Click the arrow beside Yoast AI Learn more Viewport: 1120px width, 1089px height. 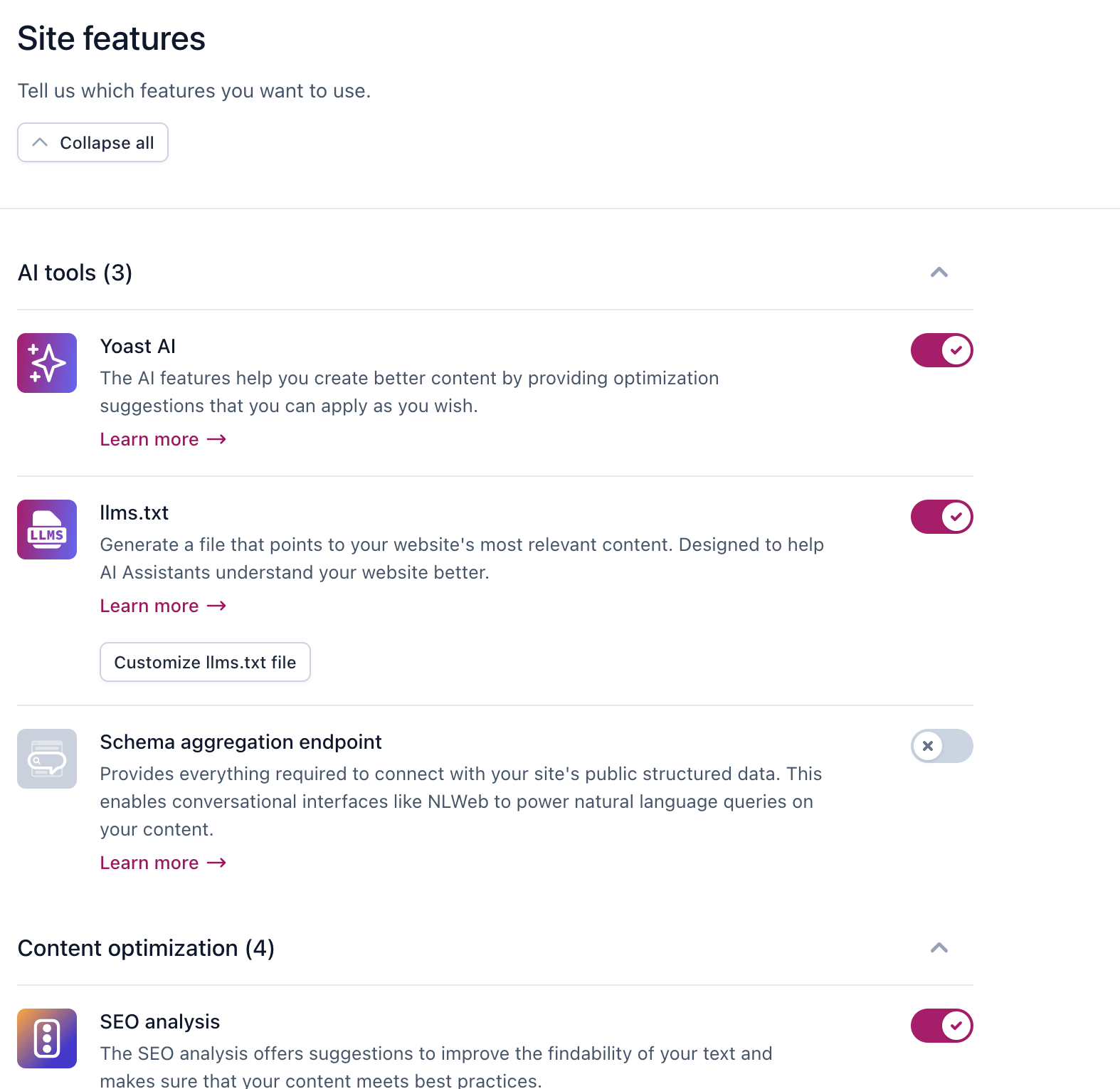(216, 439)
